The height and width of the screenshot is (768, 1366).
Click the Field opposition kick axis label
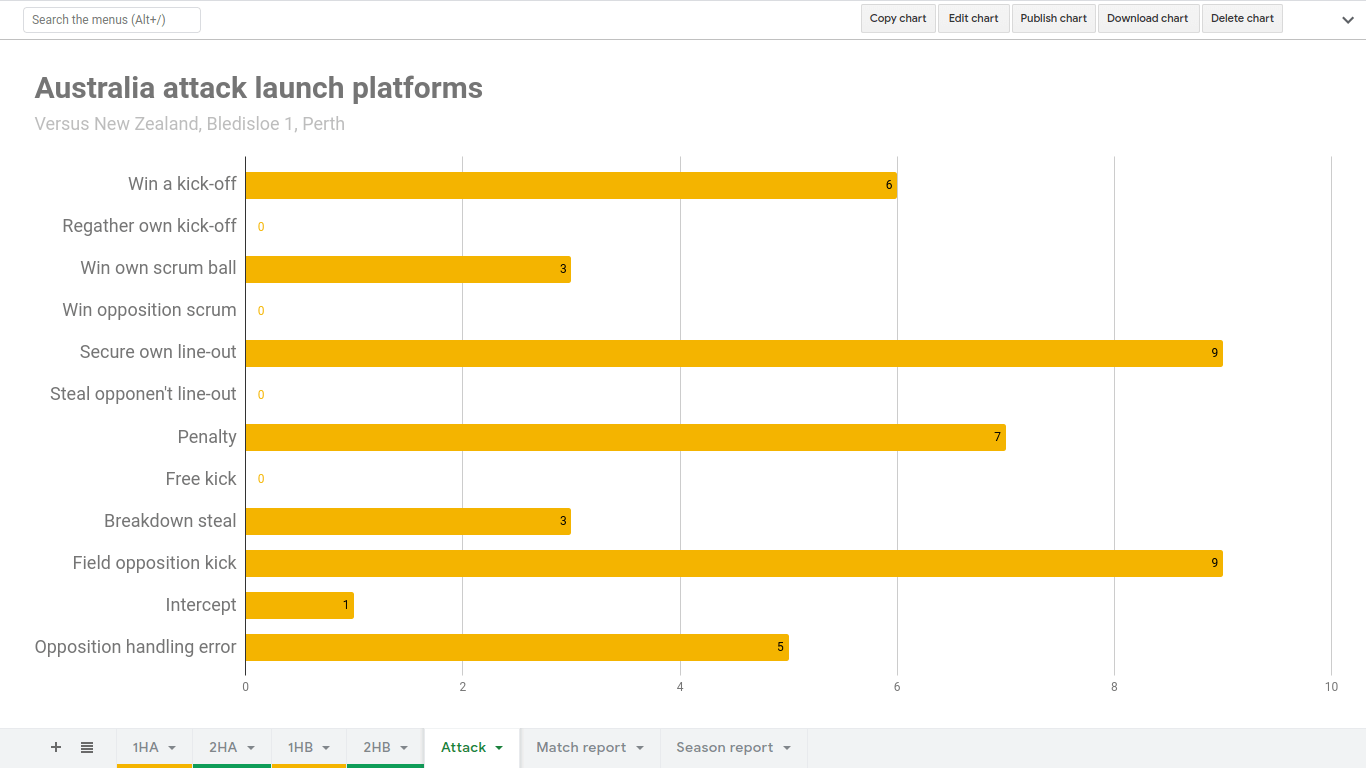tap(154, 563)
